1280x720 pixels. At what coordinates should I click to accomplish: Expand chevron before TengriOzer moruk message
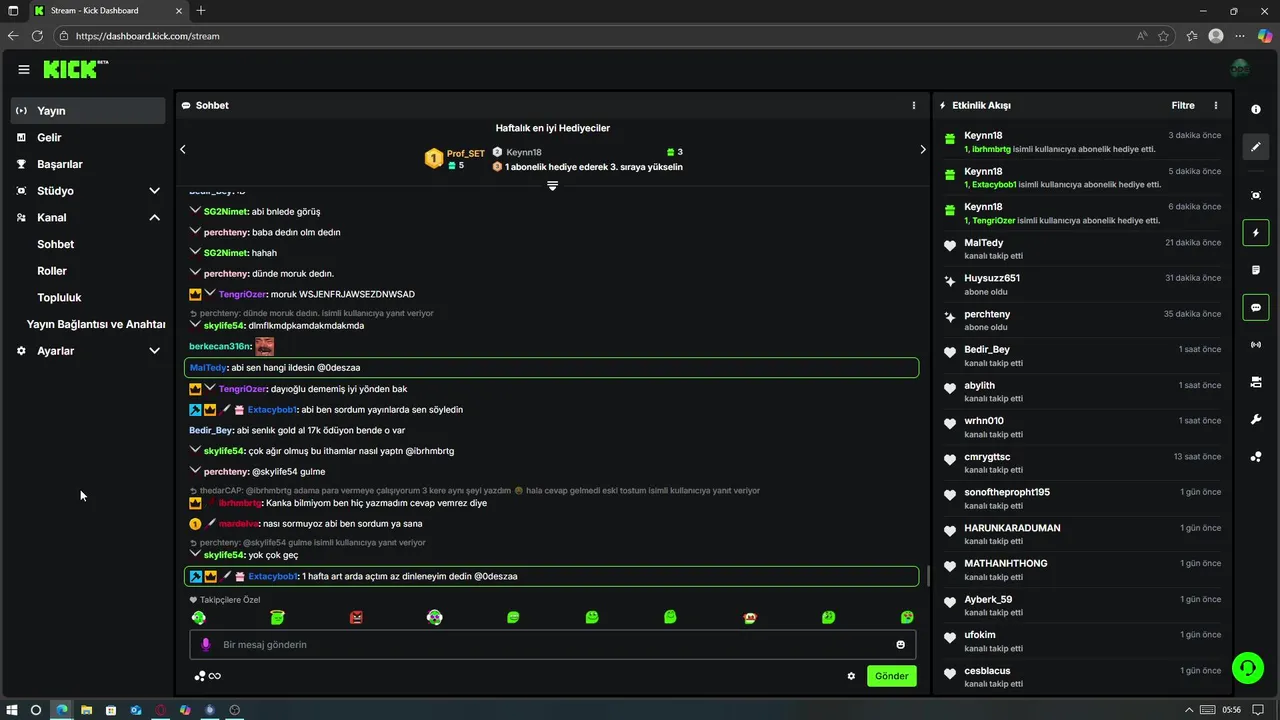(x=210, y=294)
